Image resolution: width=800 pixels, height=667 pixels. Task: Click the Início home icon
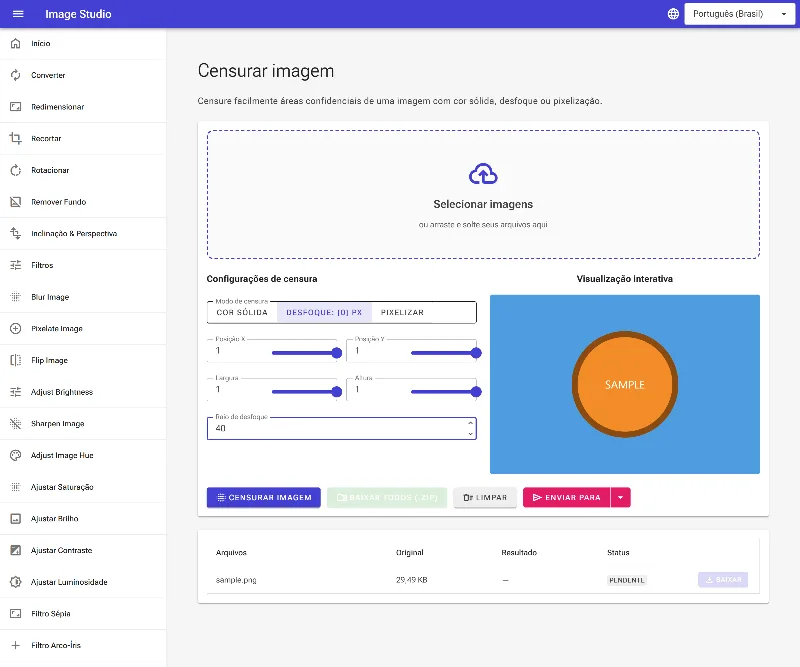pyautogui.click(x=16, y=43)
